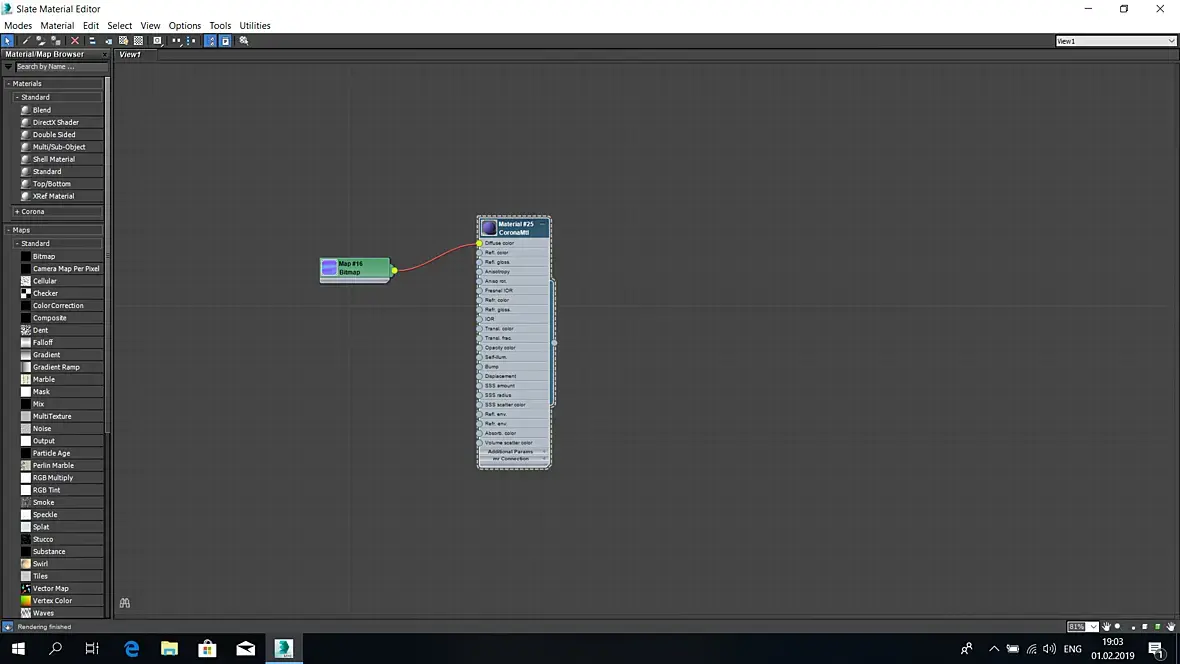Screen dimensions: 1180x664
Task: Click Lay Out Children icon
Action: coord(191,41)
